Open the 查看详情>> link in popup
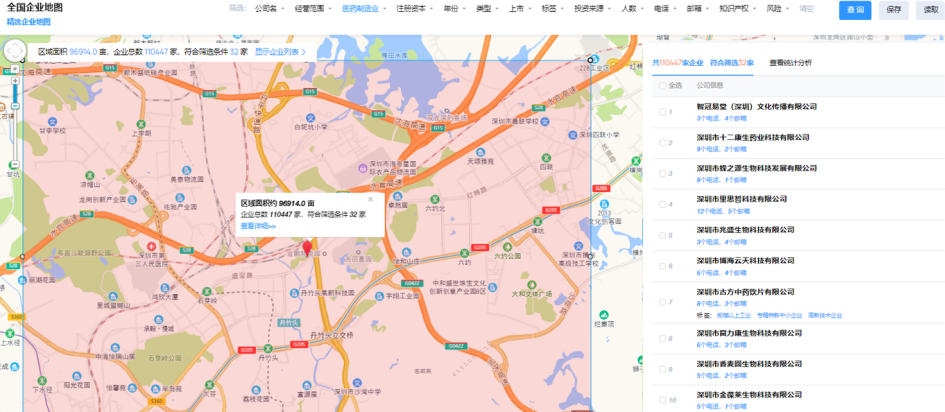 coord(258,226)
